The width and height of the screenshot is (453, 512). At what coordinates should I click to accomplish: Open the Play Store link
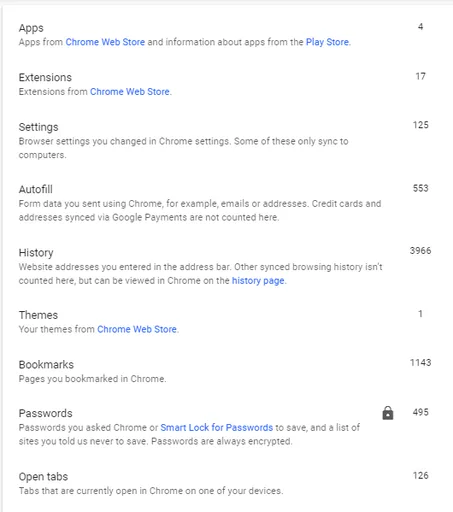coord(327,42)
